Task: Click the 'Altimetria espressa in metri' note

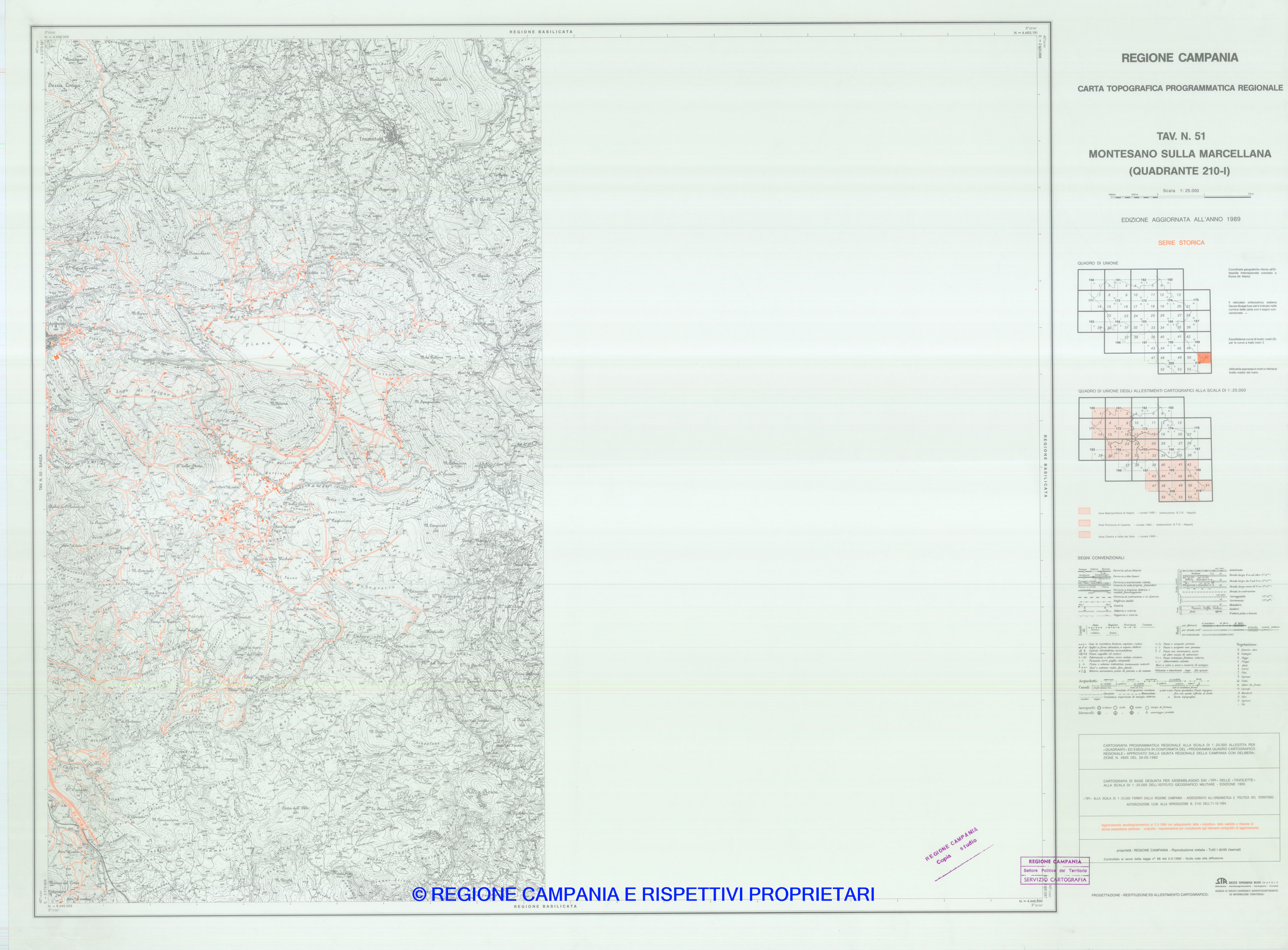Action: tap(1253, 370)
